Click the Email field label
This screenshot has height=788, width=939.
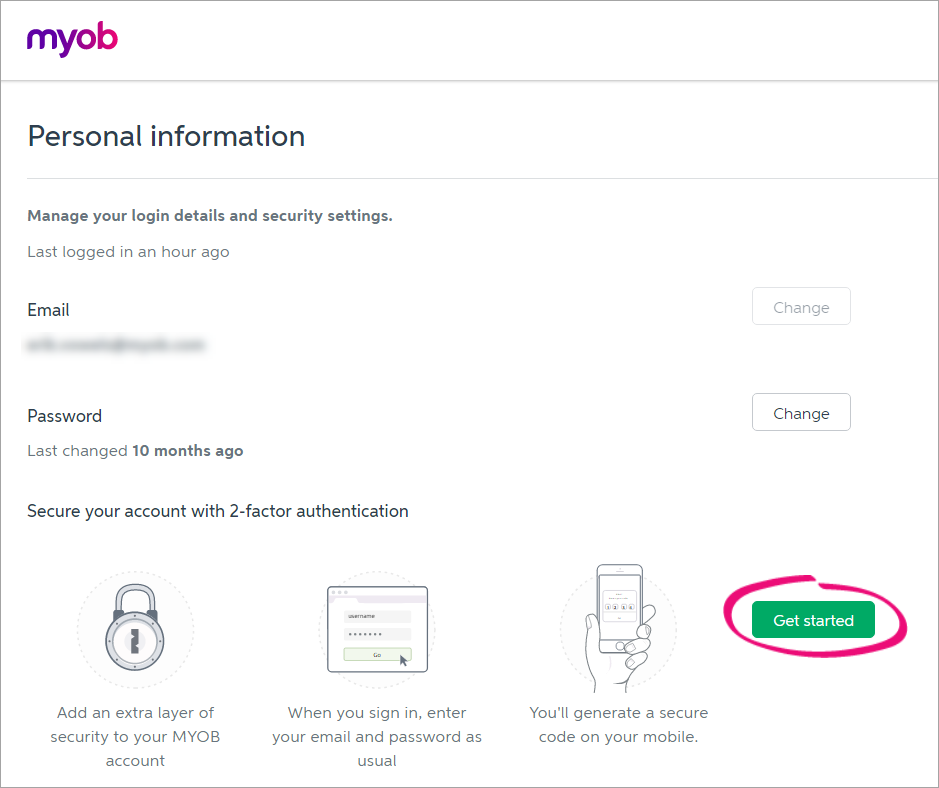click(x=48, y=310)
